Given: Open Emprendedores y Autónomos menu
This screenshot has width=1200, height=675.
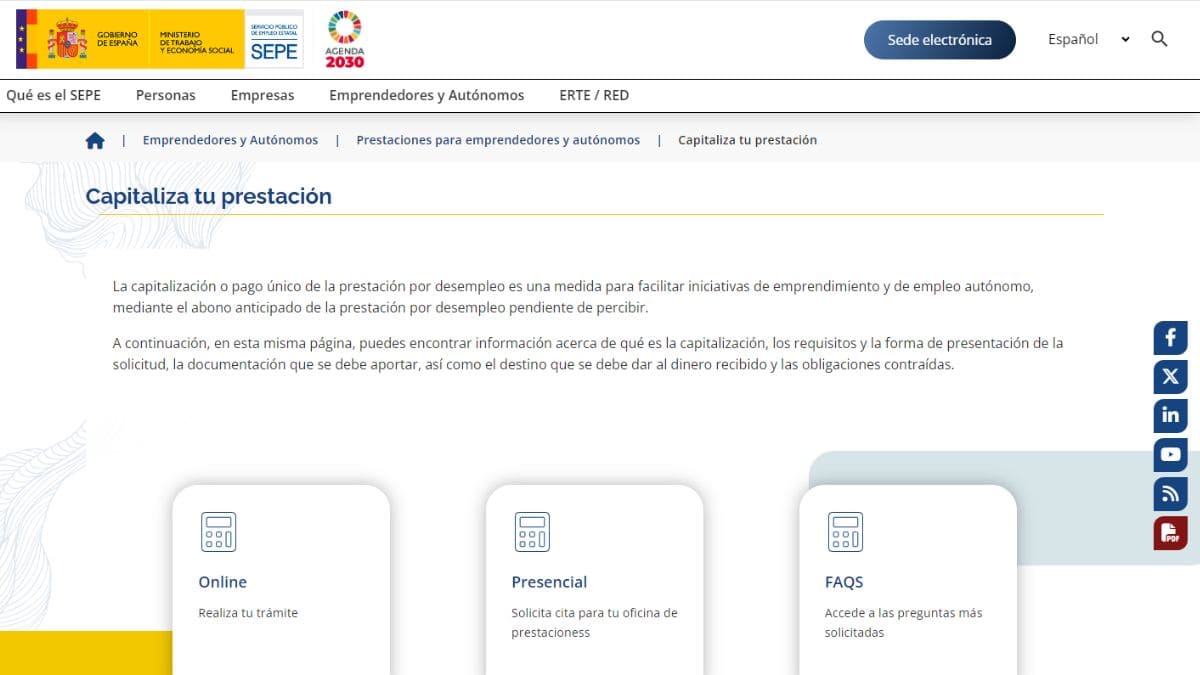Looking at the screenshot, I should [x=426, y=95].
